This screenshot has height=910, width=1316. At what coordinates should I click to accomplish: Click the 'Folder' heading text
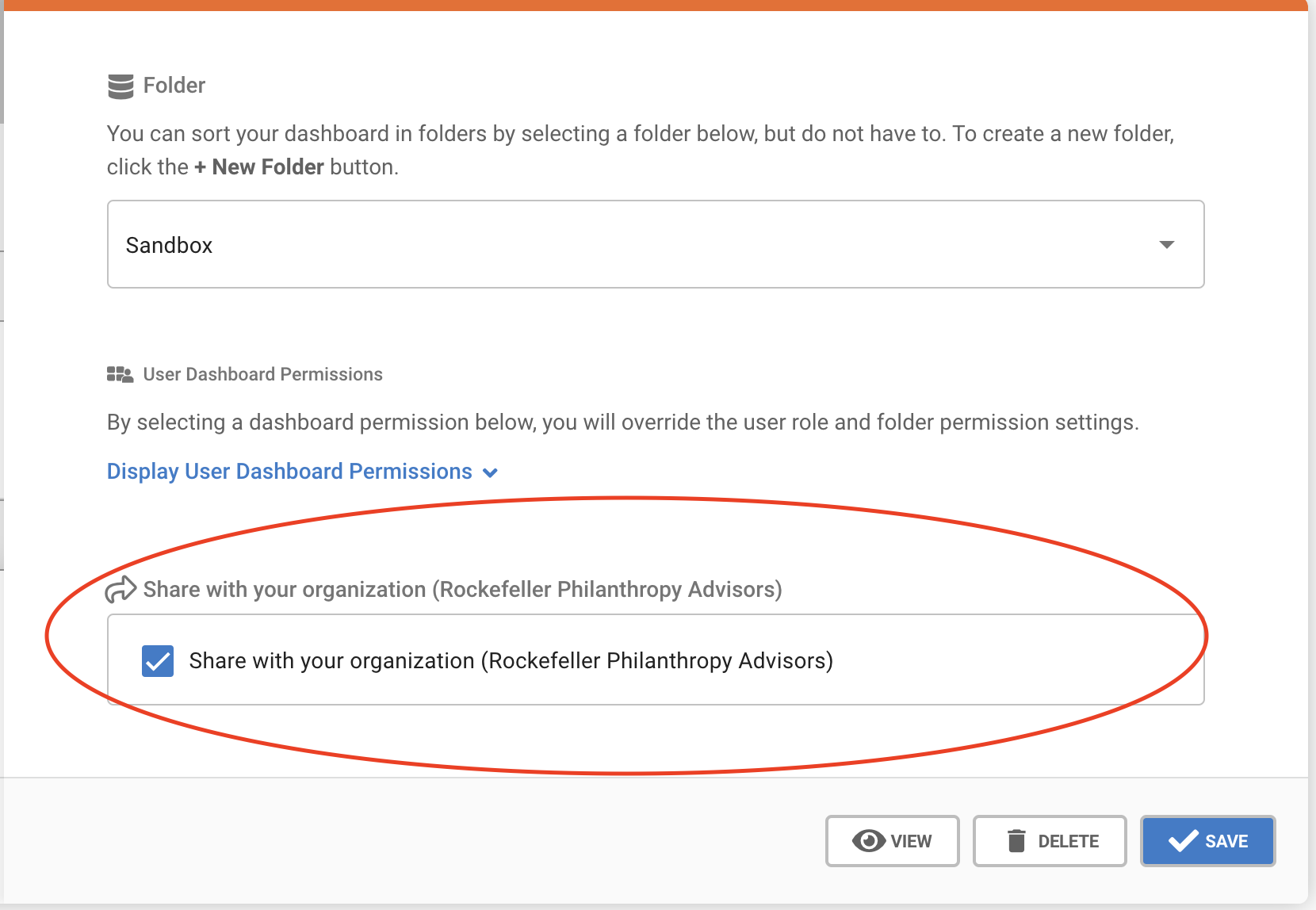click(174, 86)
